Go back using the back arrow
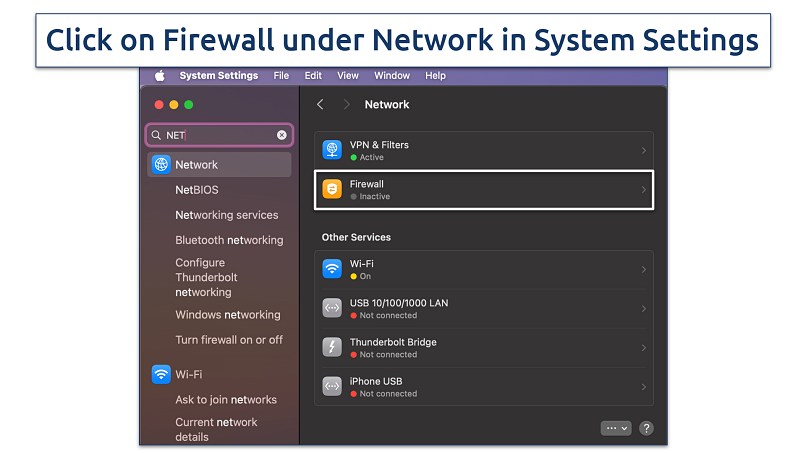806x453 pixels. [320, 105]
